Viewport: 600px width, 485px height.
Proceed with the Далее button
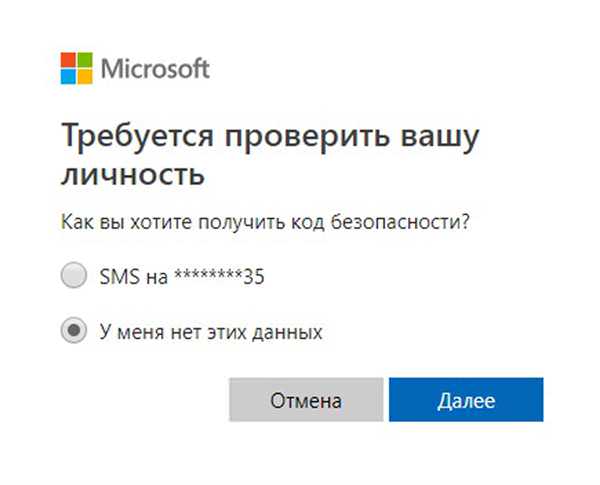(x=466, y=400)
